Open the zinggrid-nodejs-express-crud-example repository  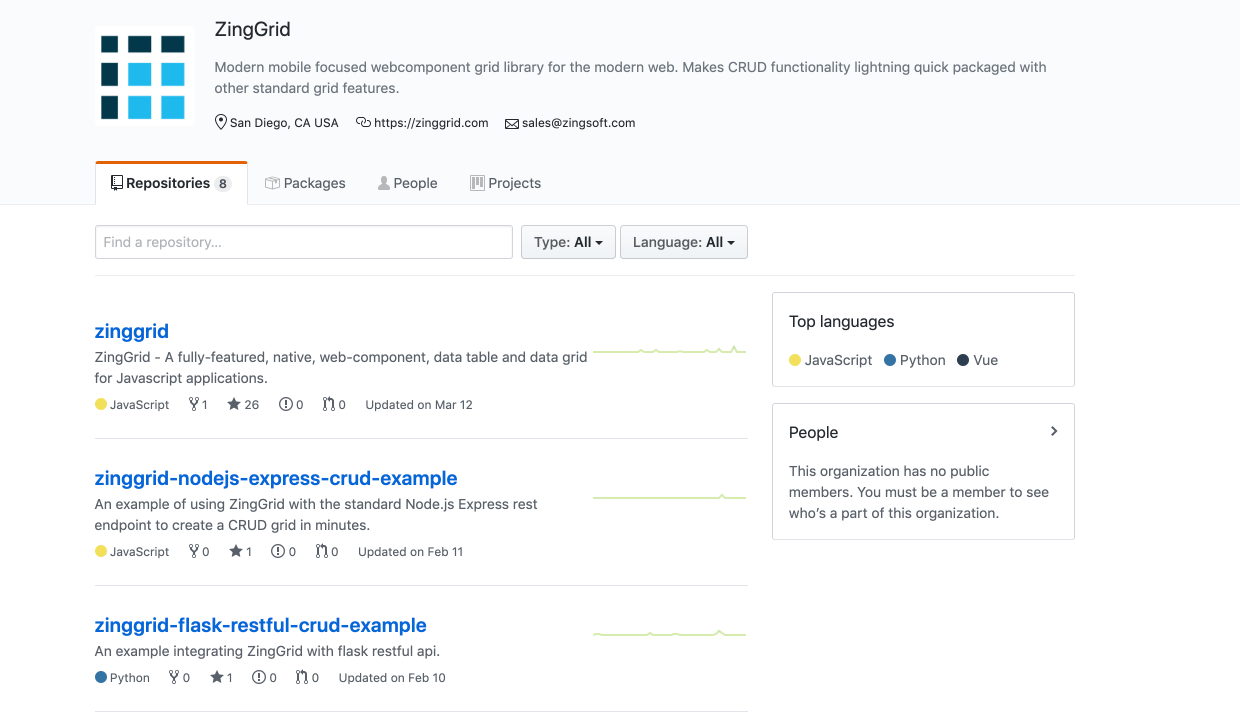pos(275,478)
